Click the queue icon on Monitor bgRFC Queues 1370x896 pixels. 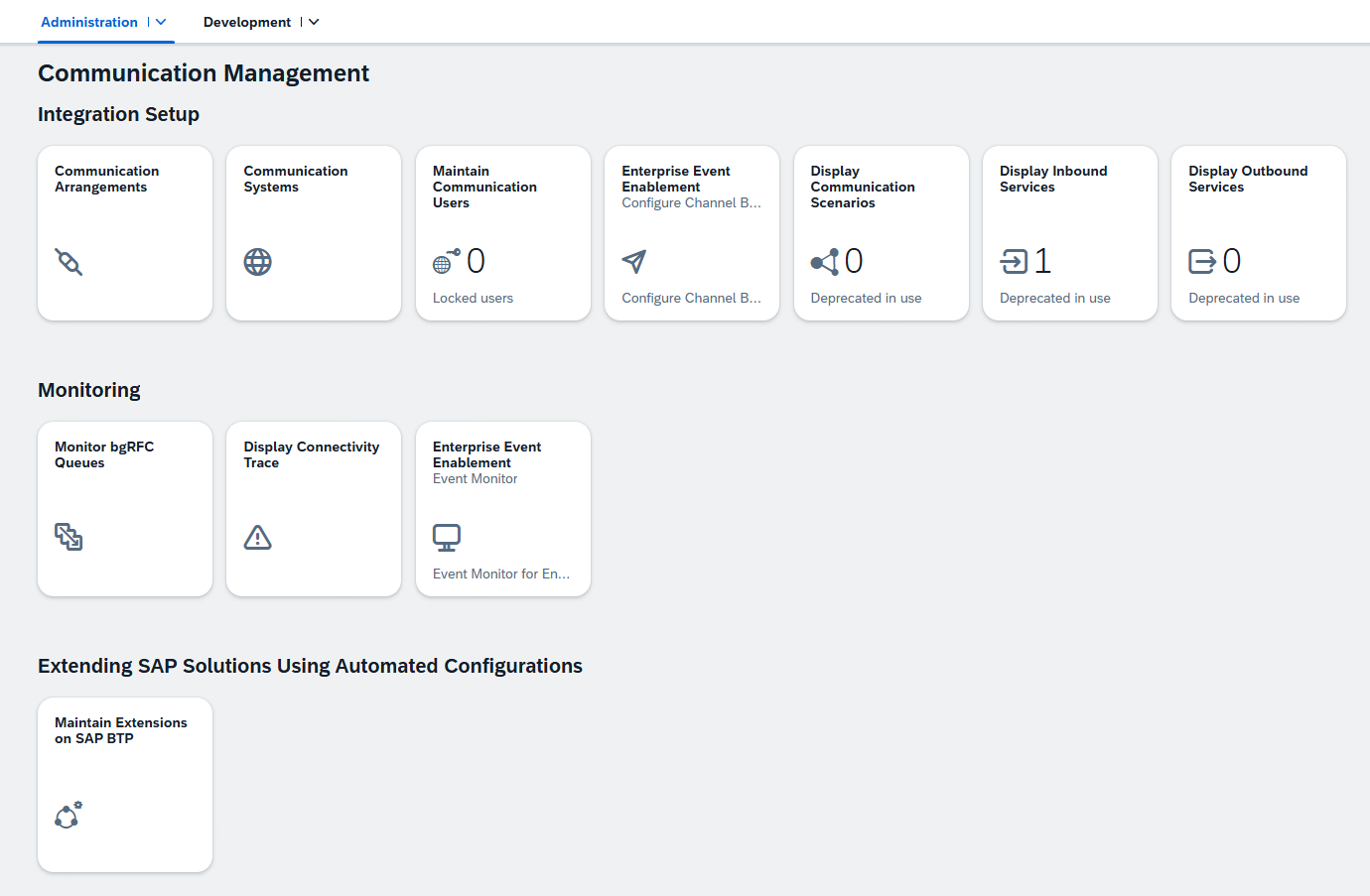tap(68, 537)
